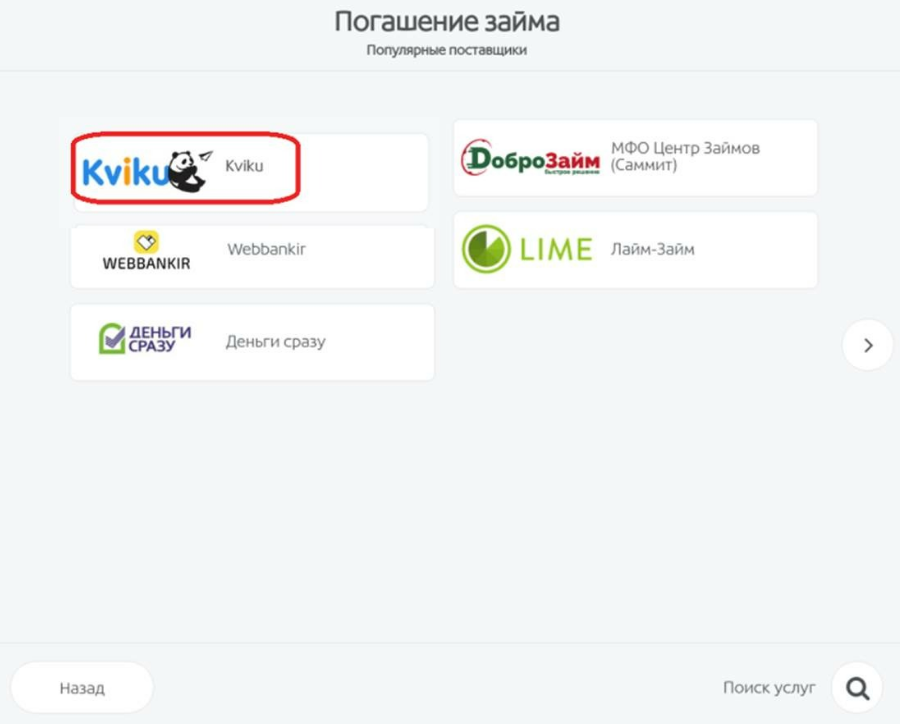The image size is (900, 724).
Task: Select the Деньги сразу provider name
Action: [275, 342]
